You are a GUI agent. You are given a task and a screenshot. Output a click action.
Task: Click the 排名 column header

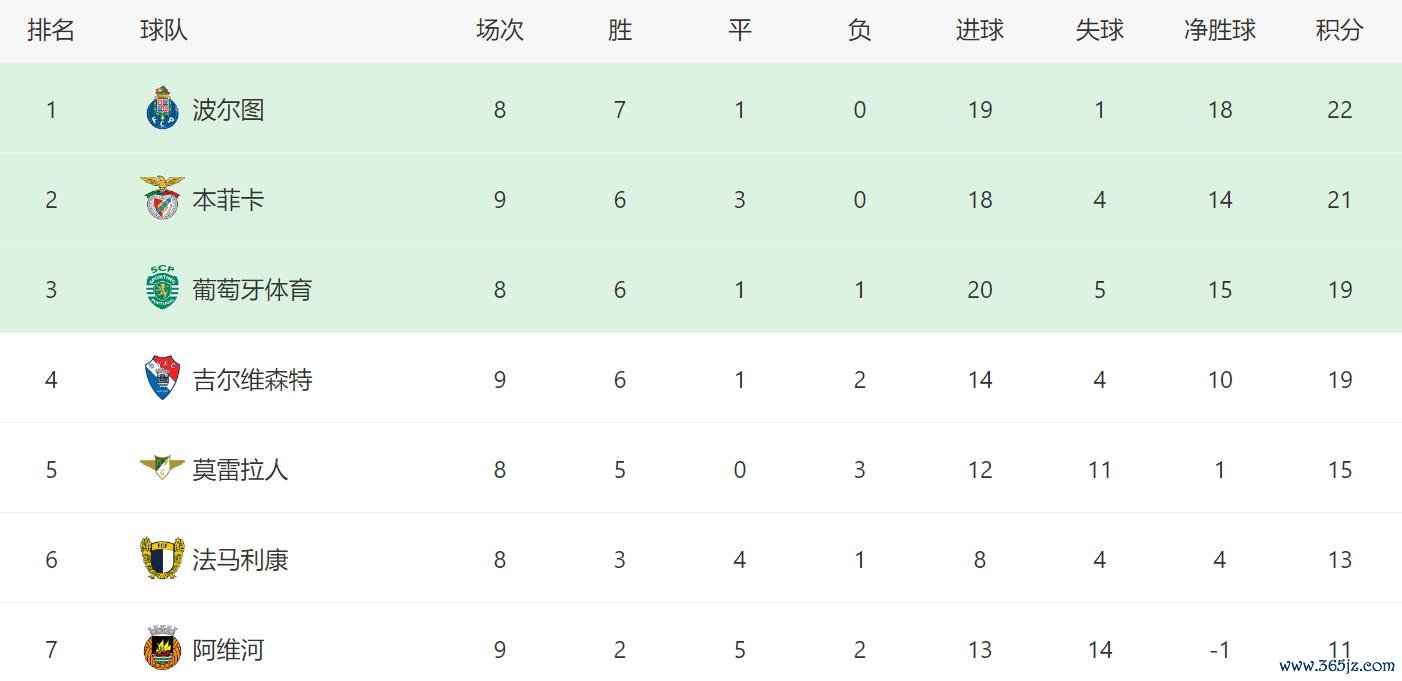[51, 31]
